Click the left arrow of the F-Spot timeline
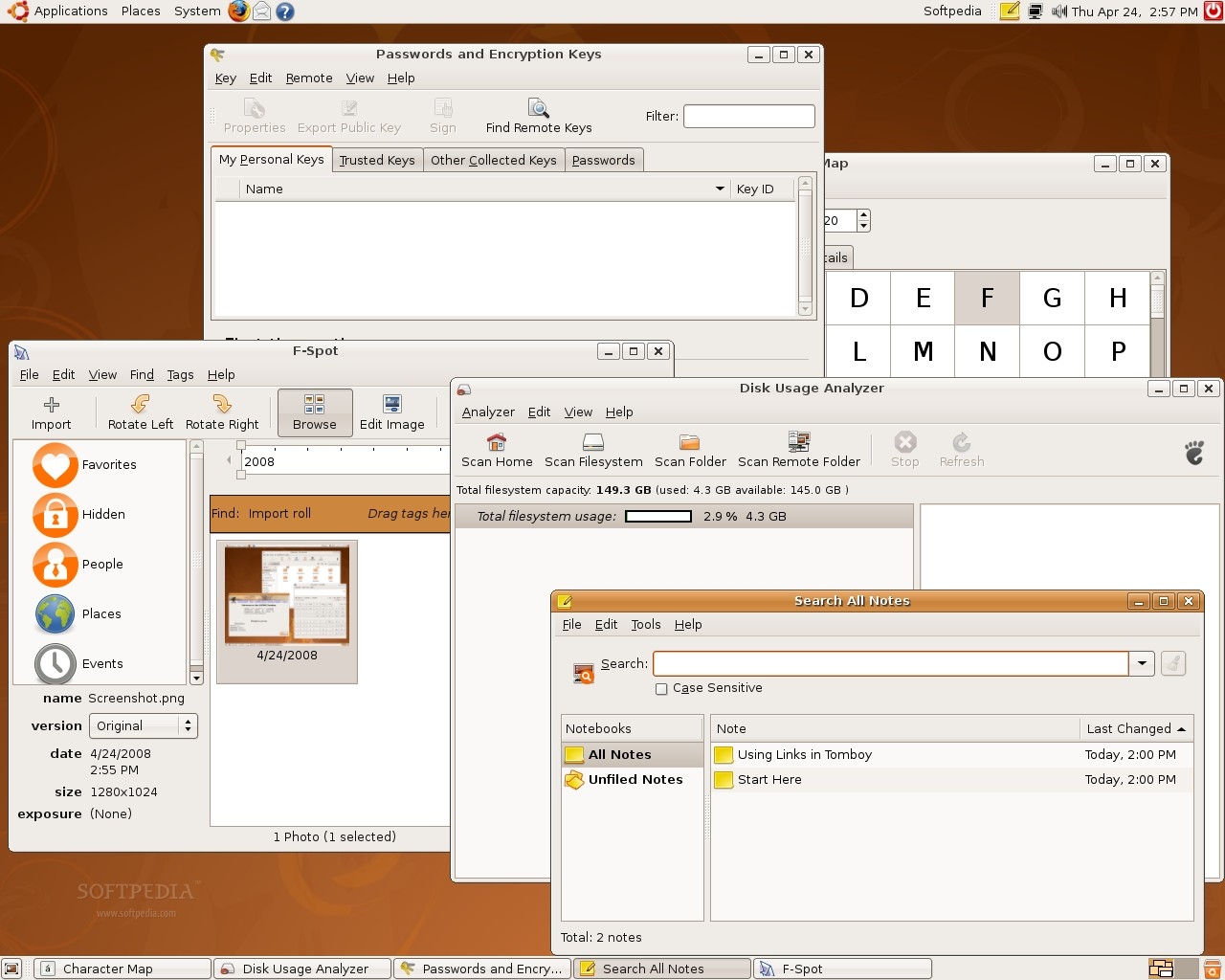Screen dimensions: 1225x980 (229, 461)
